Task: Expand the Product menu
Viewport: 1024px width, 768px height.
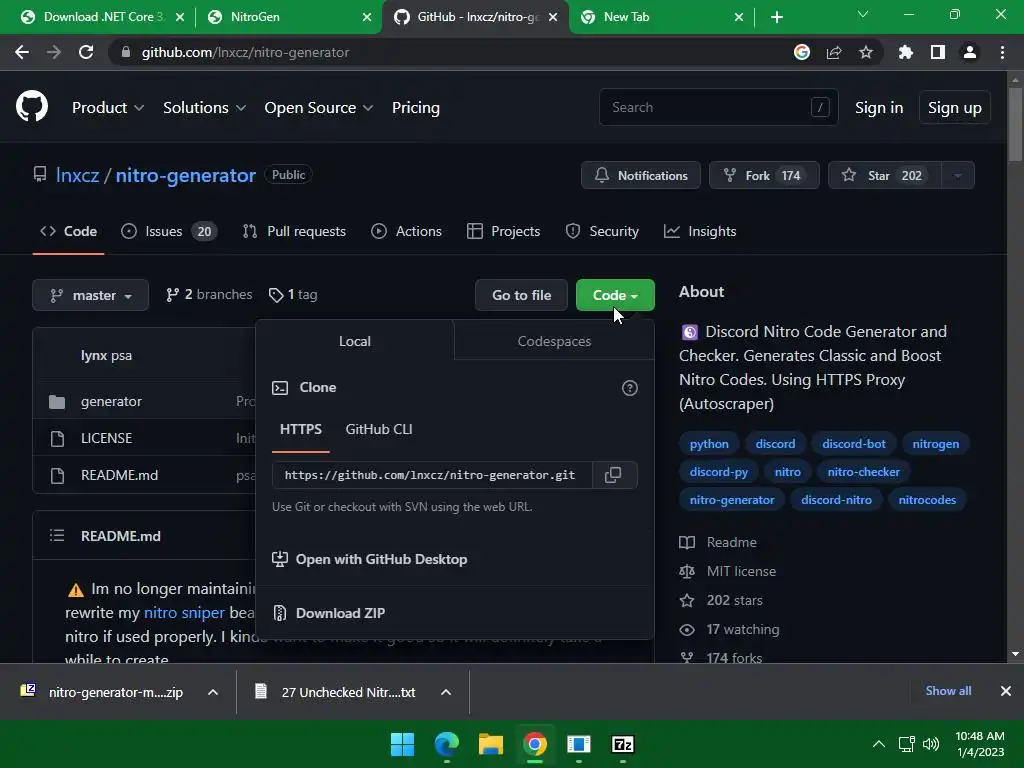Action: pyautogui.click(x=108, y=108)
